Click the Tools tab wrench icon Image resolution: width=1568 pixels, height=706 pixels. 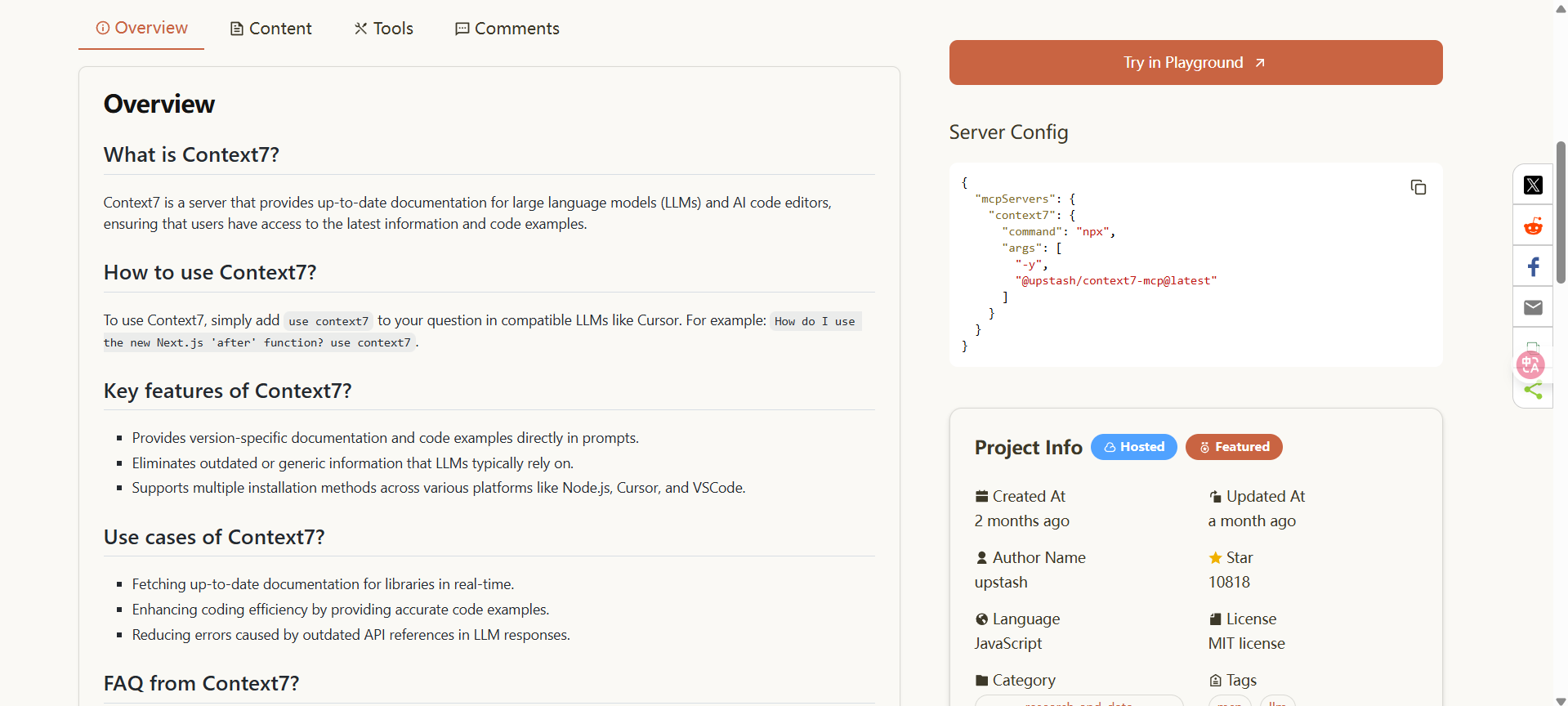(x=360, y=29)
